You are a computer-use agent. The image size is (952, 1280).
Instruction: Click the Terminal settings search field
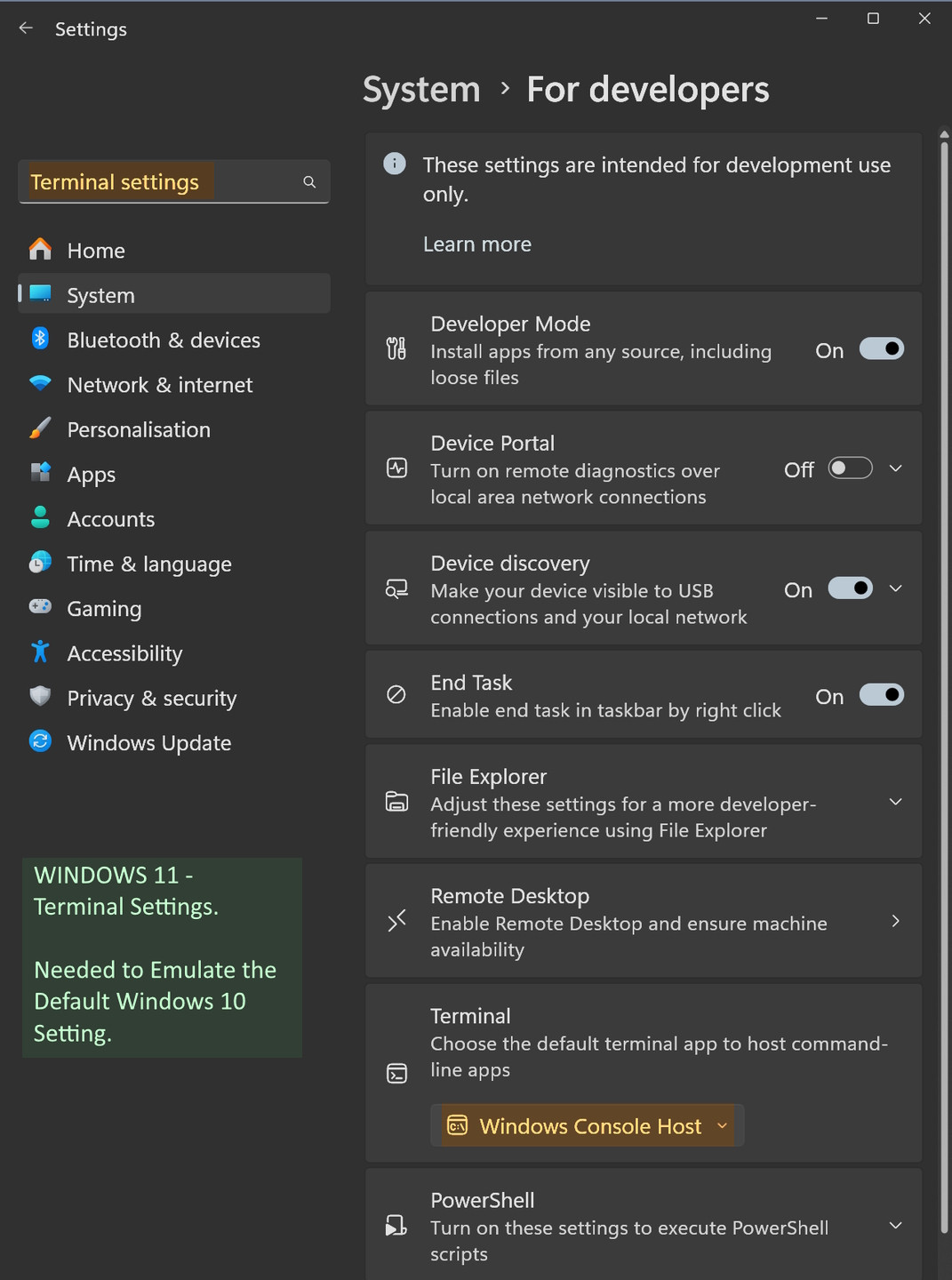coord(160,182)
